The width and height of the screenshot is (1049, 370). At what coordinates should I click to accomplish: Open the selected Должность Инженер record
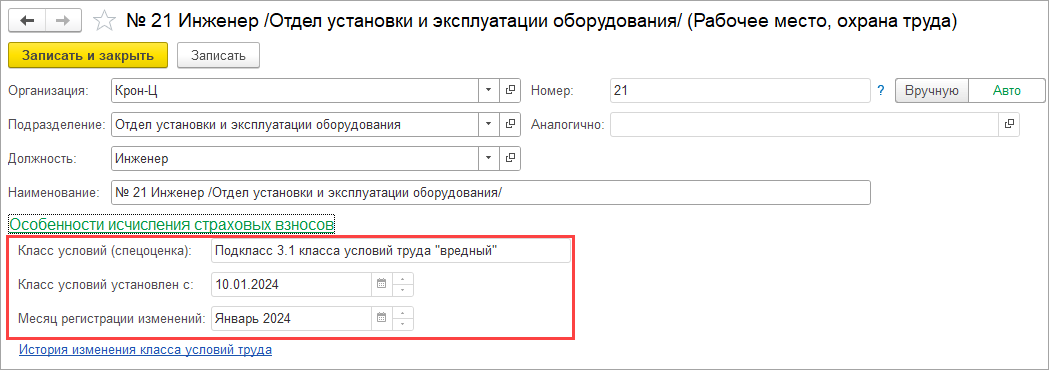tap(510, 159)
